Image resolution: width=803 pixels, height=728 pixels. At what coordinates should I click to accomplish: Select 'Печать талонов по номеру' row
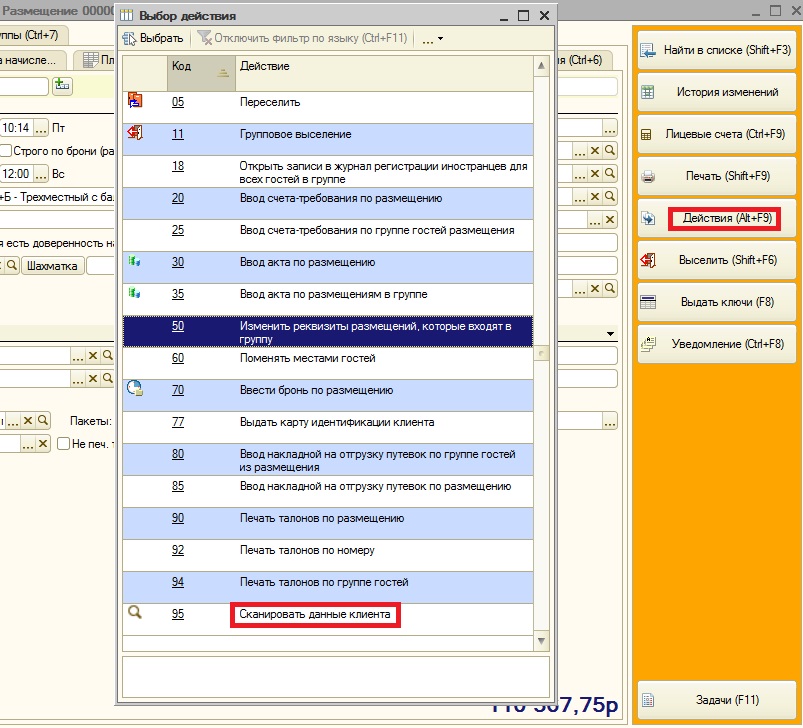point(328,555)
